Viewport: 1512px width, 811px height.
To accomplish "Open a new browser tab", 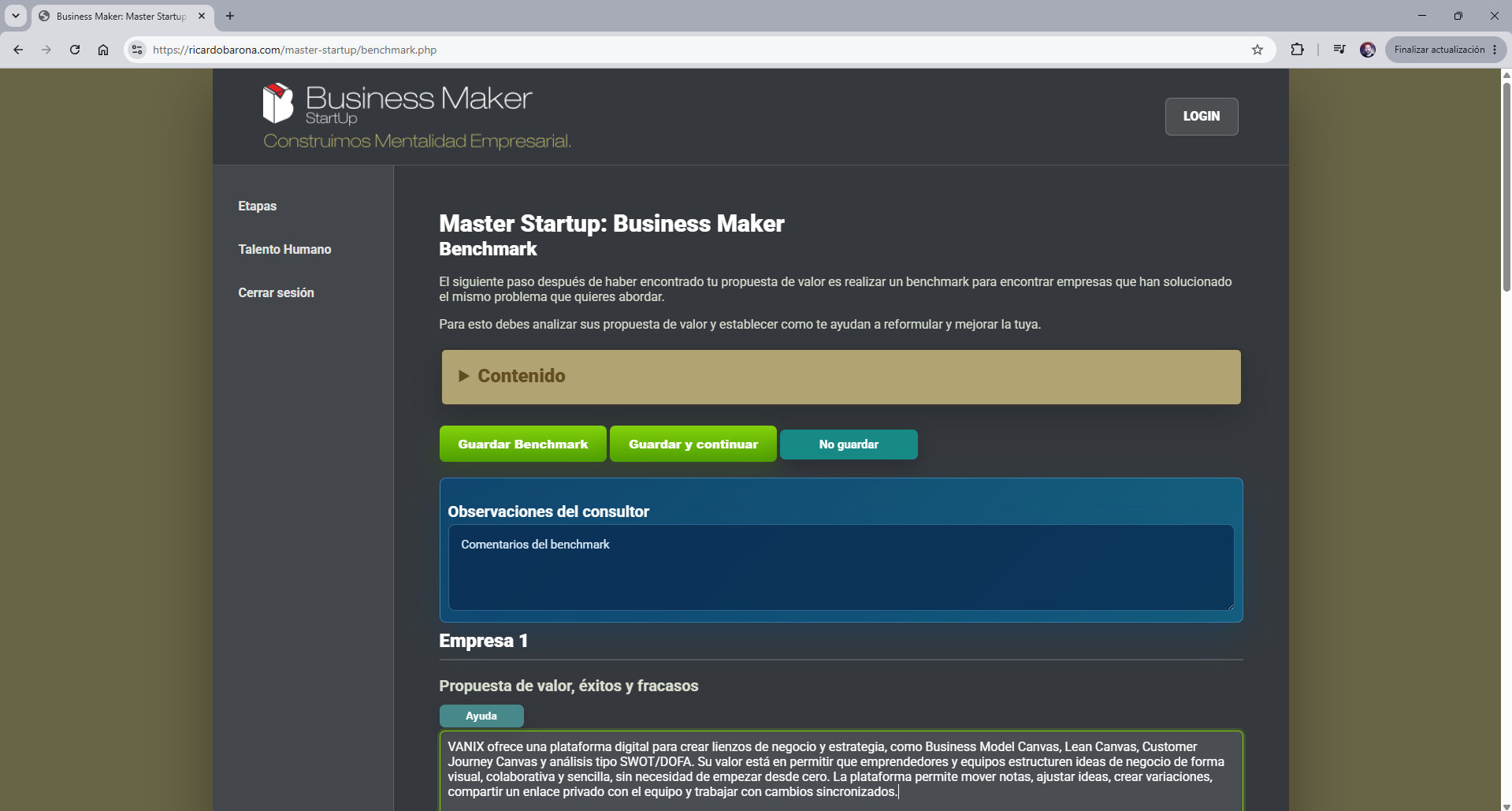I will point(230,16).
